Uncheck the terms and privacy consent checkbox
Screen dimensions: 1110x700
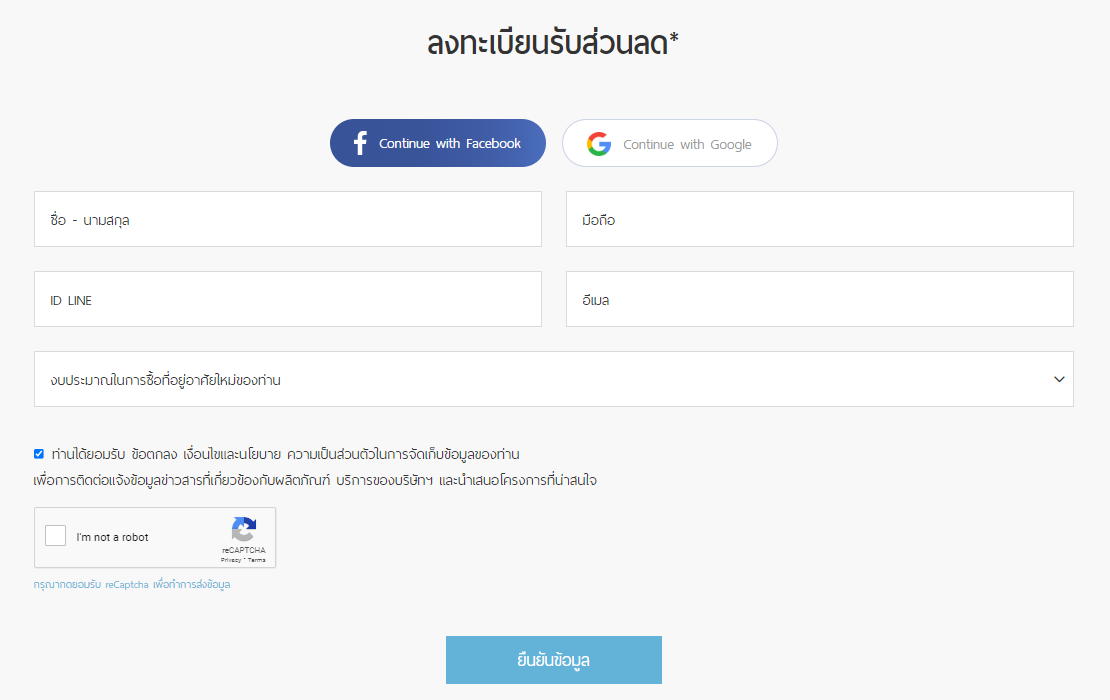[39, 454]
